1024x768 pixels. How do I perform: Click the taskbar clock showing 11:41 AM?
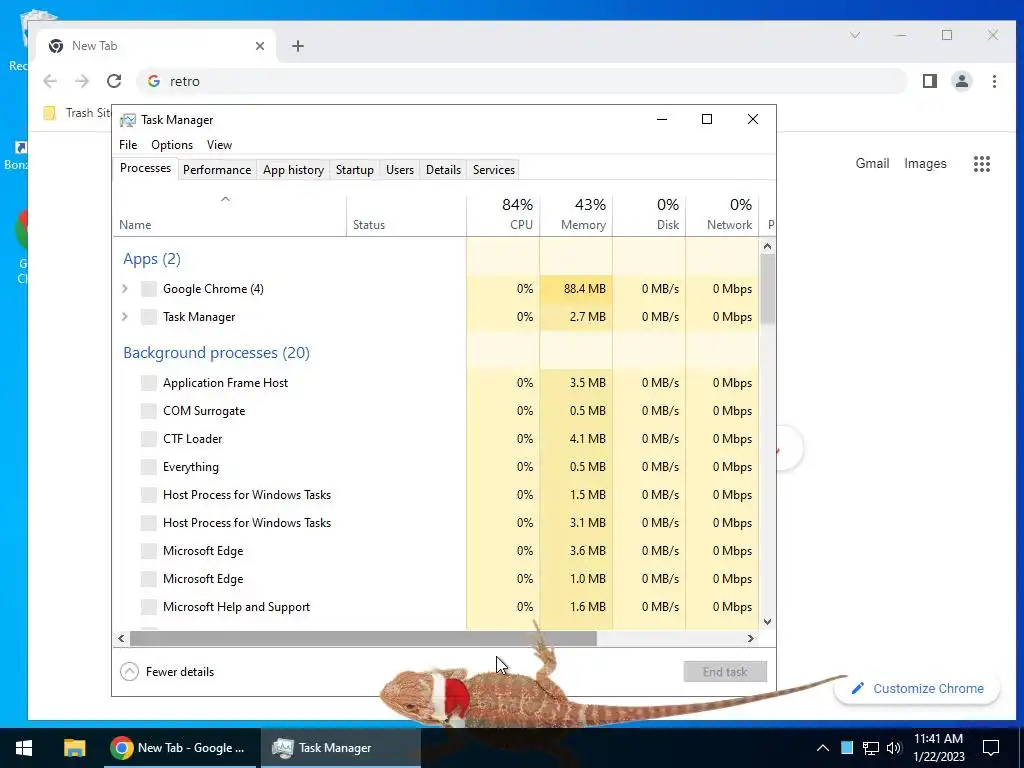pos(938,748)
